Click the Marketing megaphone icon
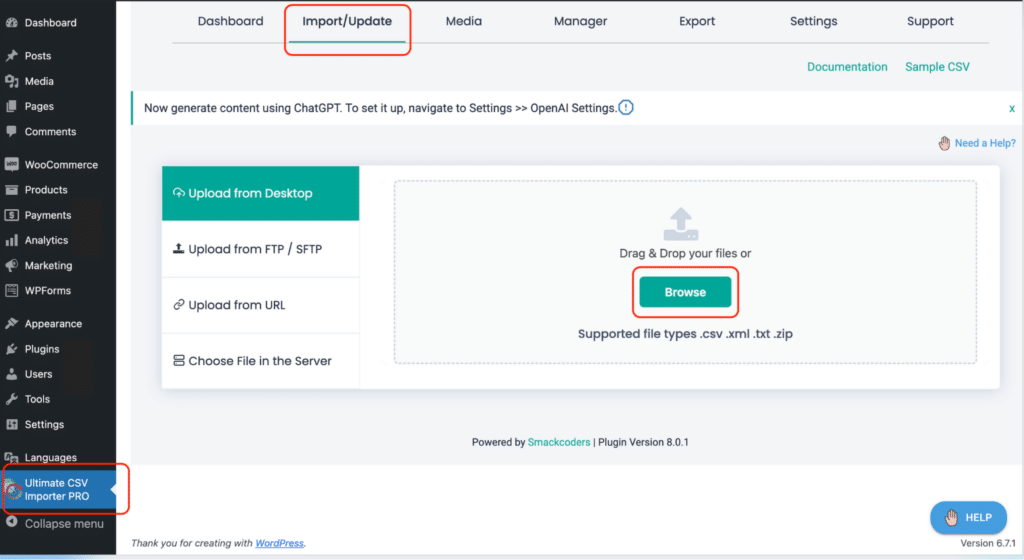This screenshot has height=560, width=1024. (x=11, y=265)
